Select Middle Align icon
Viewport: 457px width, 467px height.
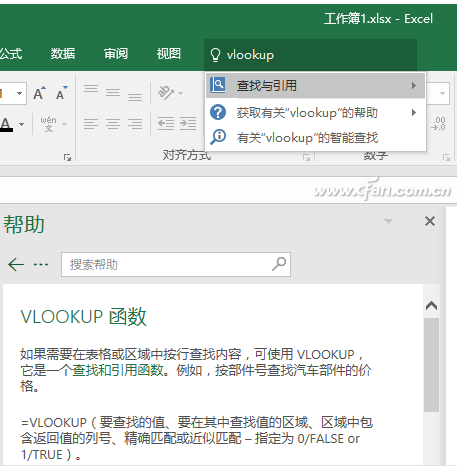click(x=113, y=92)
